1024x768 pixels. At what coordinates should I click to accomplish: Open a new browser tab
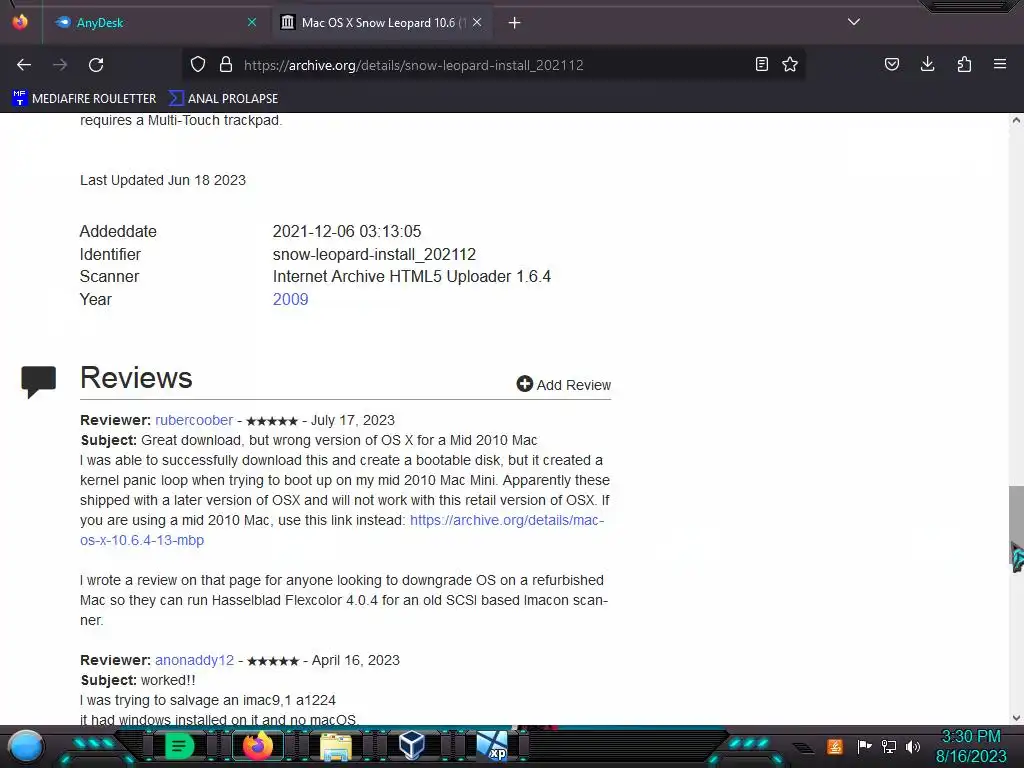(x=515, y=23)
